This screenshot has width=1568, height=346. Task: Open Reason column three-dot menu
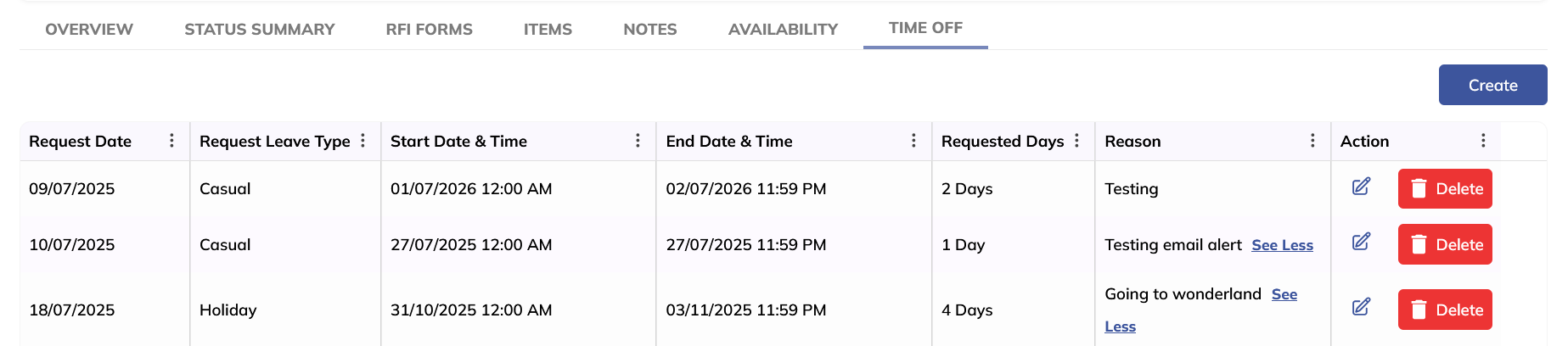pyautogui.click(x=1312, y=141)
